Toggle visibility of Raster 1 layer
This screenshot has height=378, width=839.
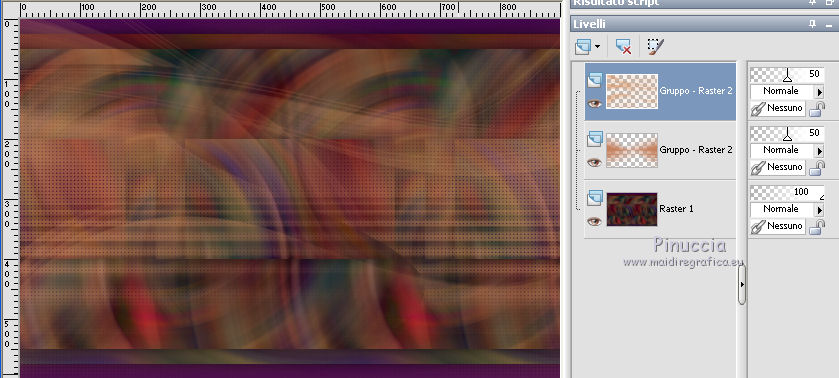click(x=594, y=221)
